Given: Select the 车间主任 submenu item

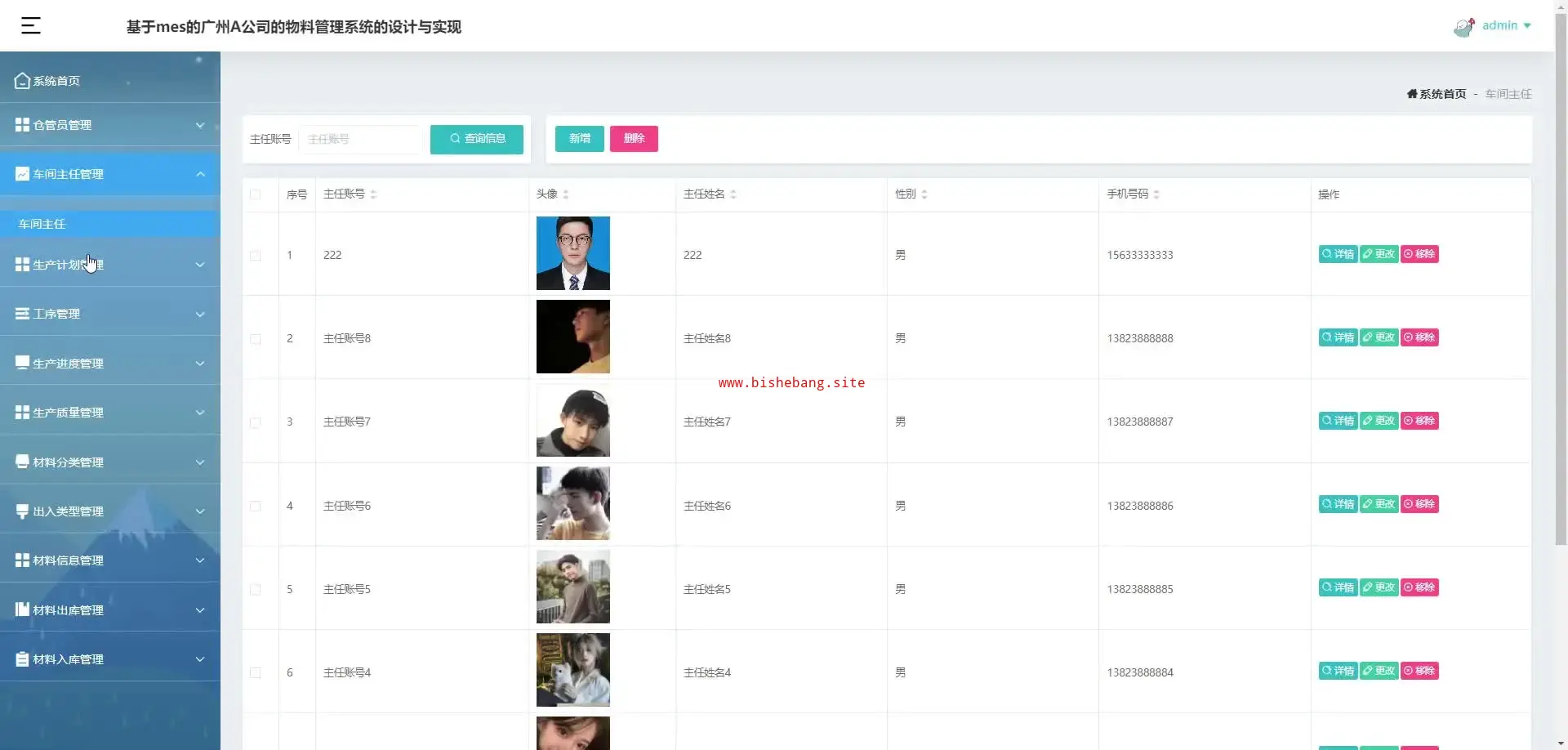Looking at the screenshot, I should pos(110,224).
